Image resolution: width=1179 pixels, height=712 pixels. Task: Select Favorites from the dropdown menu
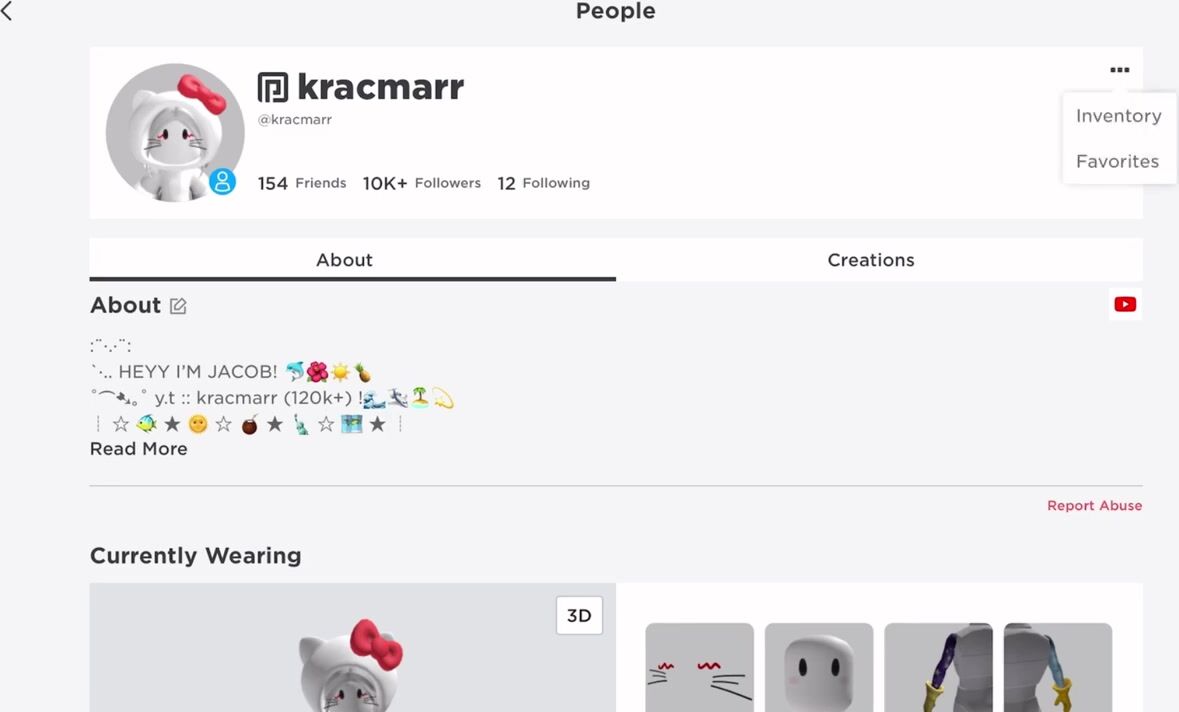tap(1117, 161)
